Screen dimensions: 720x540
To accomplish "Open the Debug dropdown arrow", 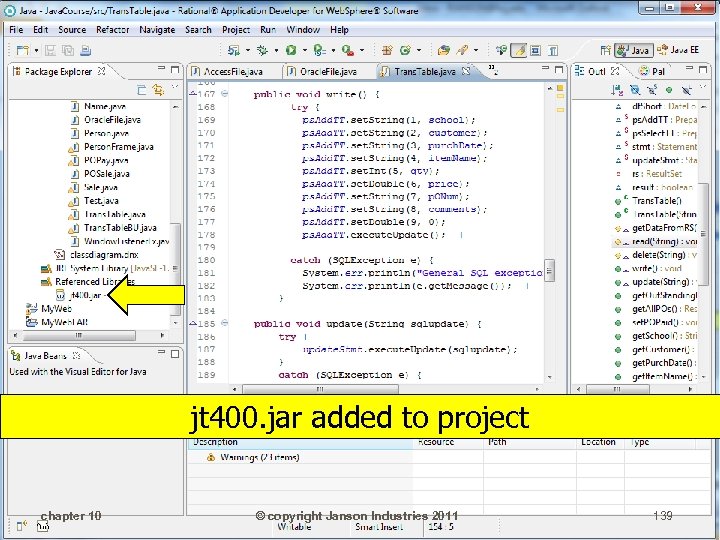I will click(x=276, y=50).
